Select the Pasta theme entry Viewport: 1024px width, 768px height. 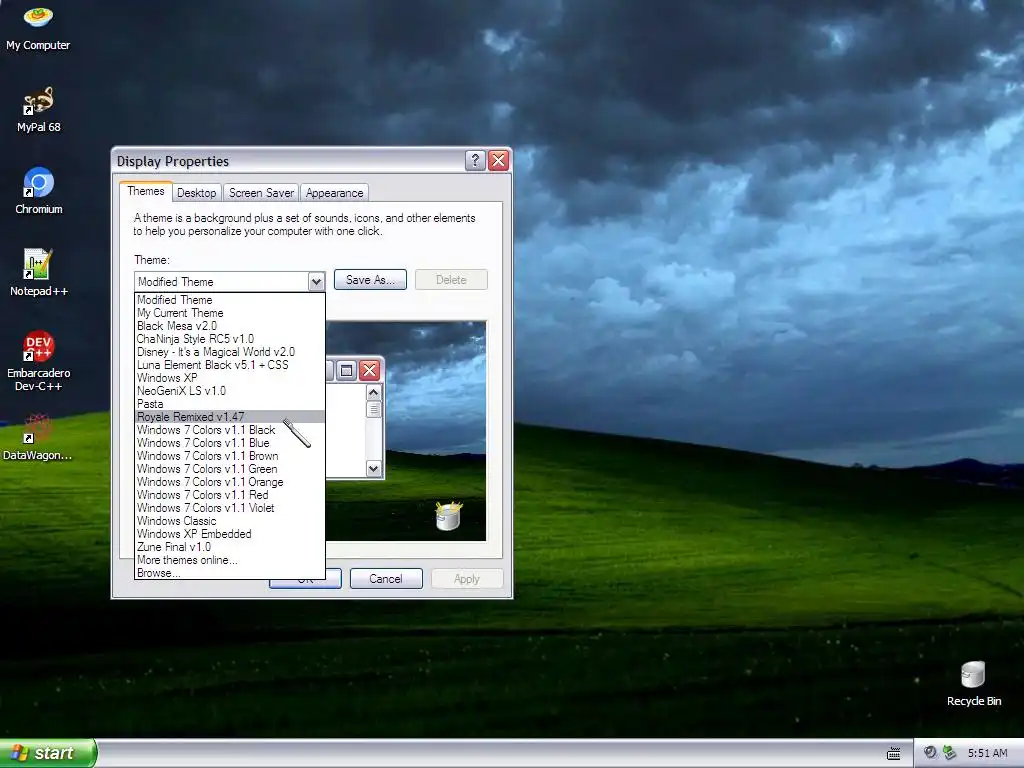pyautogui.click(x=230, y=404)
